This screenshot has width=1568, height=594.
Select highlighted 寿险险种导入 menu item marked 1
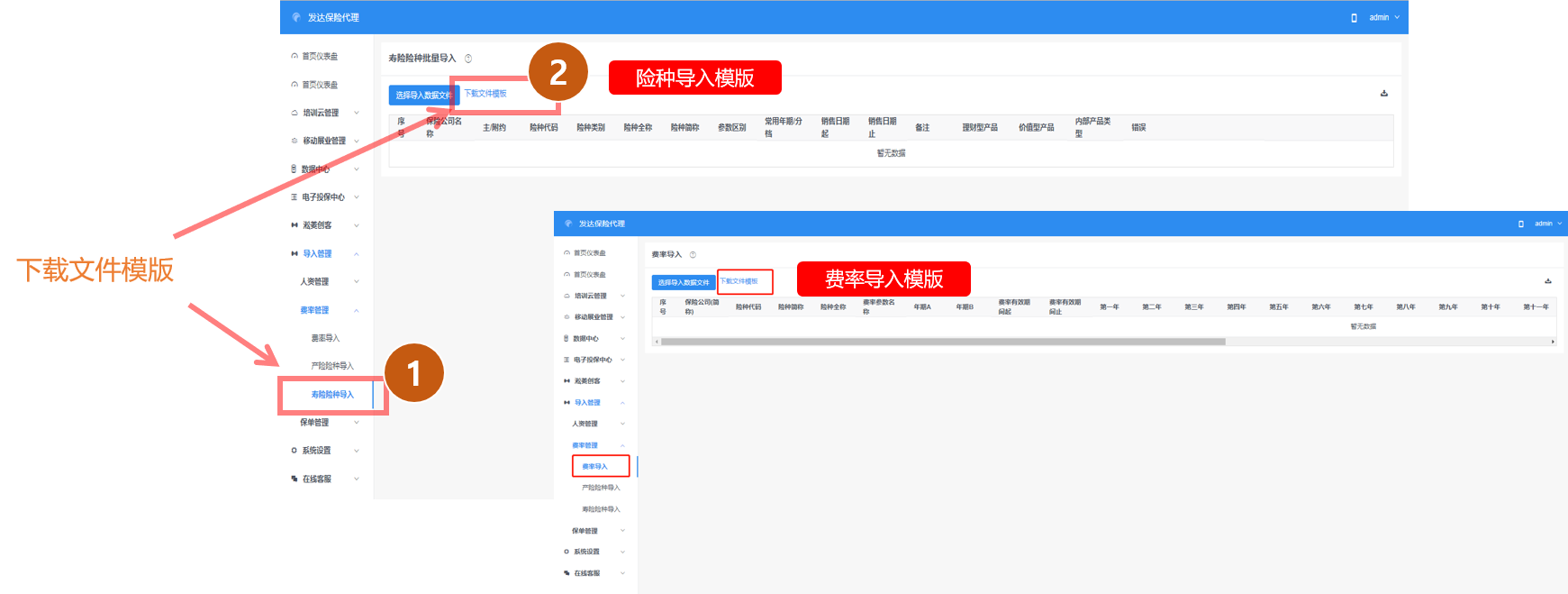pyautogui.click(x=332, y=395)
